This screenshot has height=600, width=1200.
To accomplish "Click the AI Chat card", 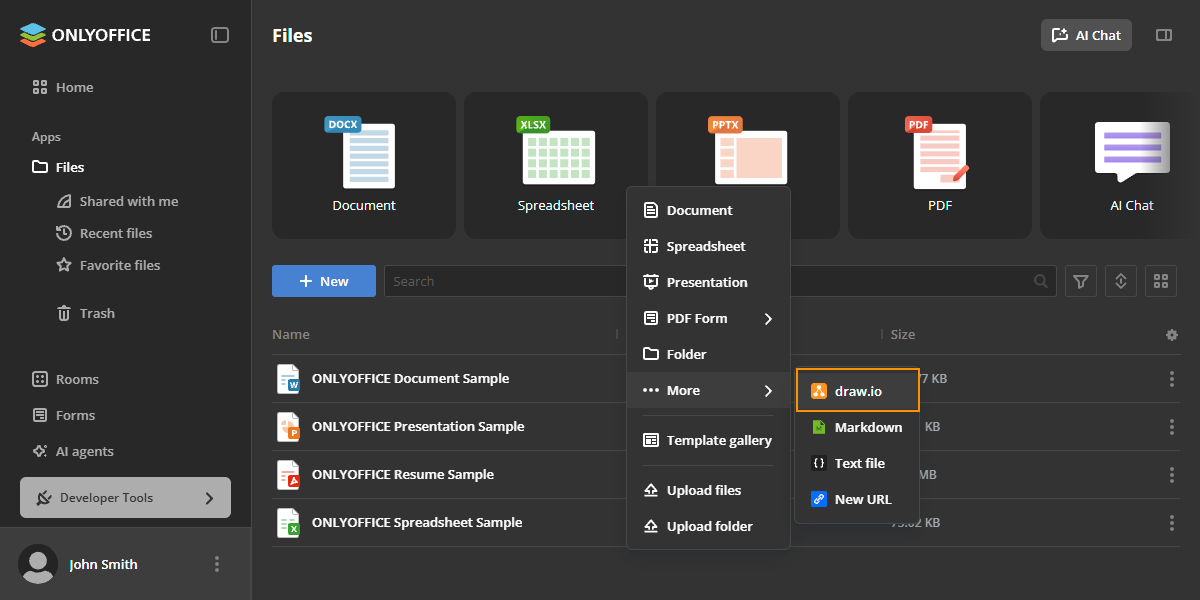I will pyautogui.click(x=1120, y=166).
